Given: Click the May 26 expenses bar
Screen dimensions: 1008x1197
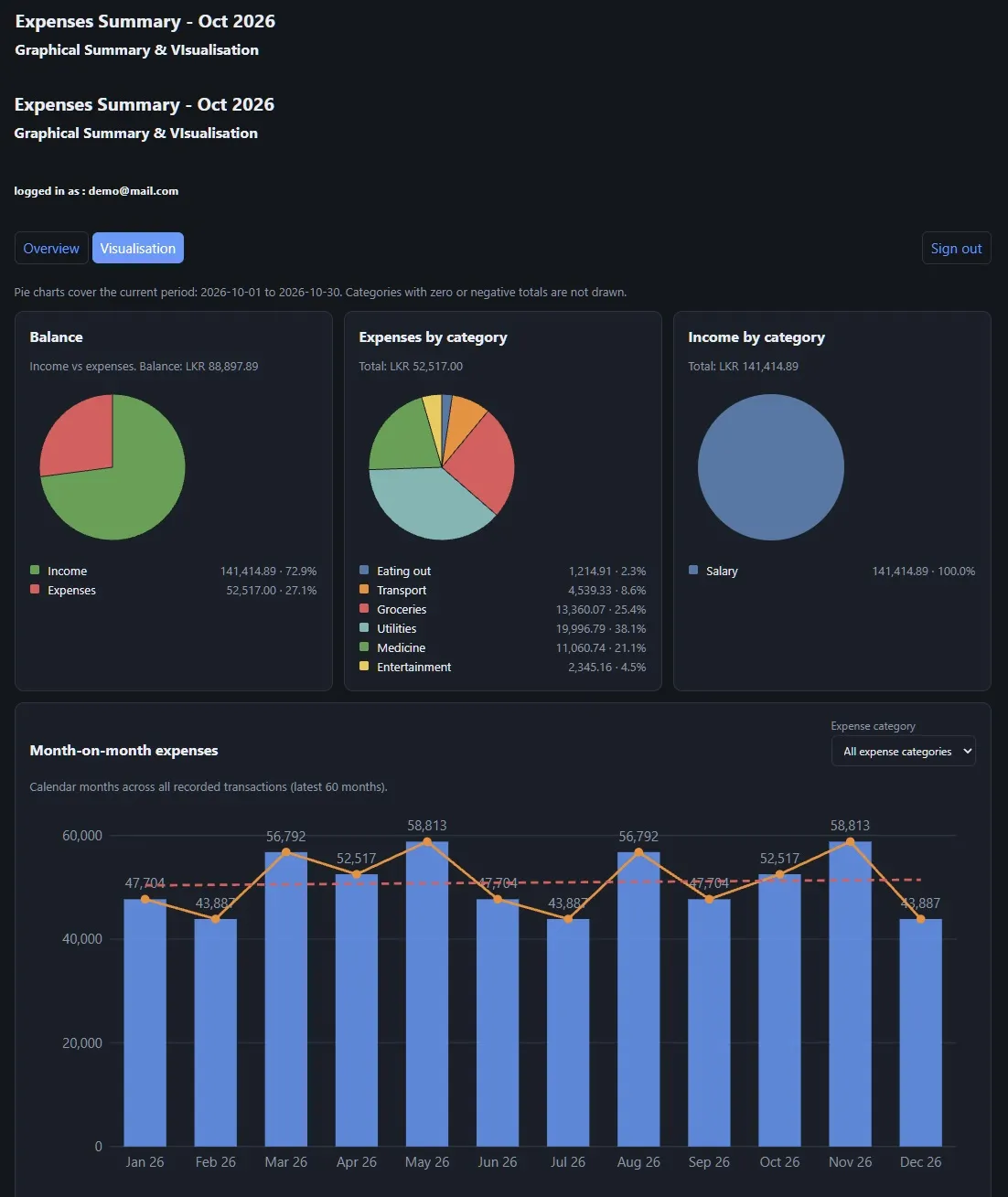Looking at the screenshot, I should point(426,994).
